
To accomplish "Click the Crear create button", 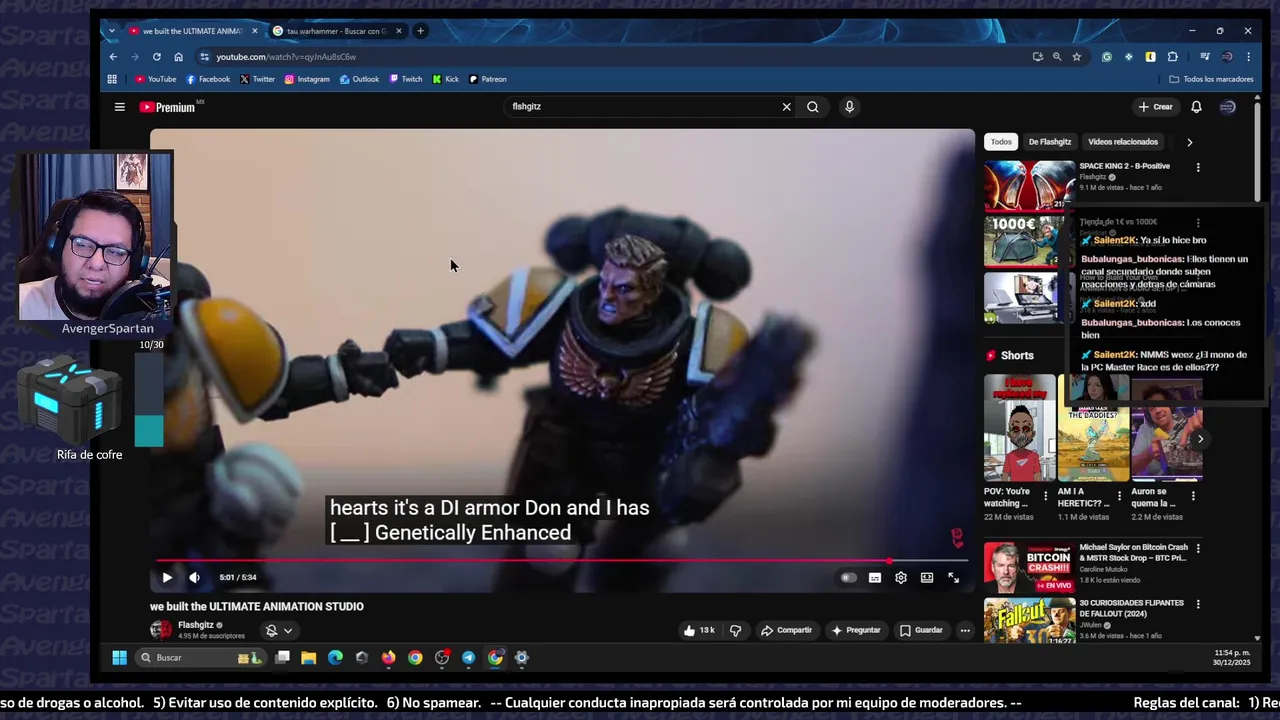I will (x=1155, y=107).
